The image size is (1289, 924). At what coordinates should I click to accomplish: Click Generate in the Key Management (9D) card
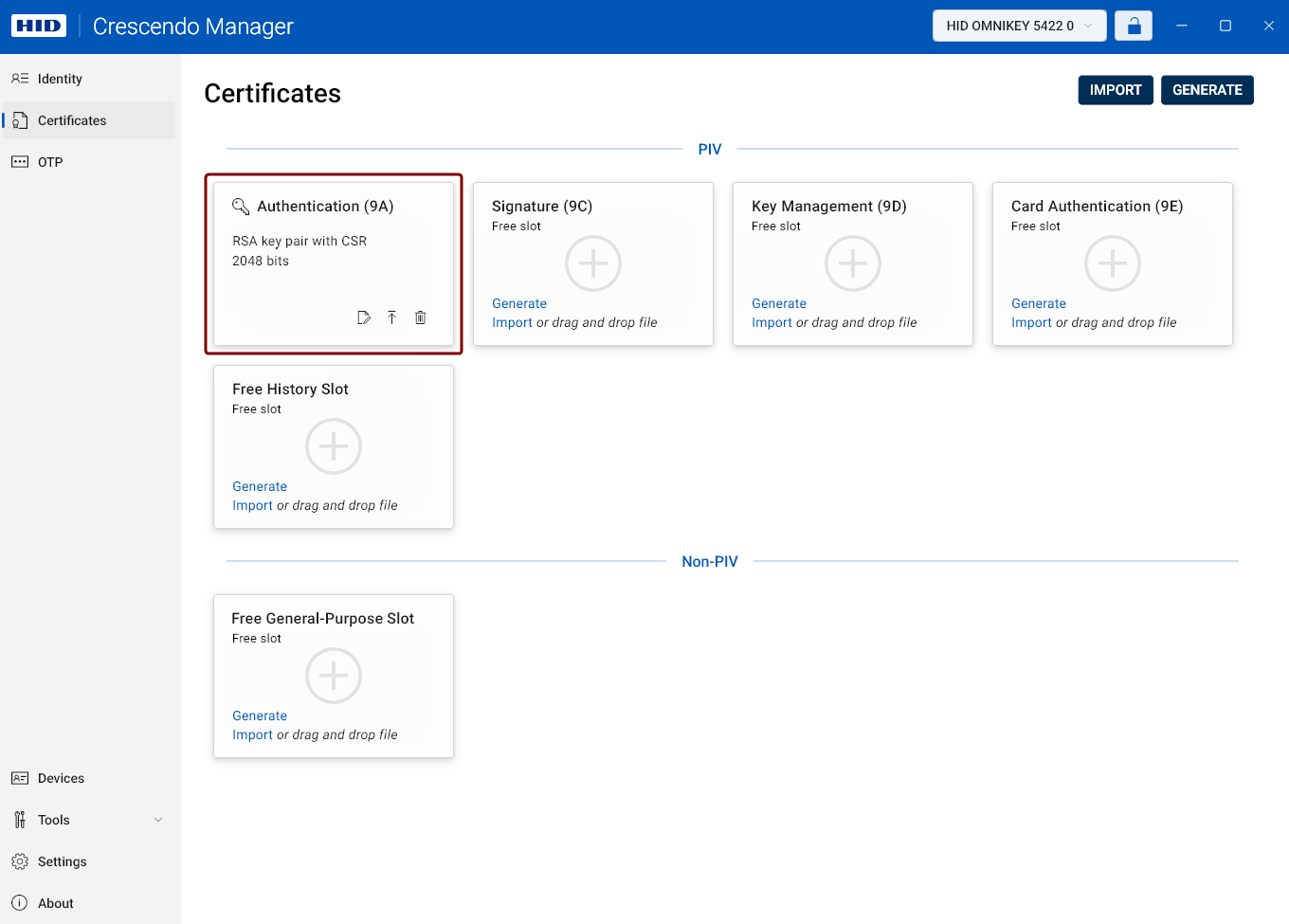779,303
